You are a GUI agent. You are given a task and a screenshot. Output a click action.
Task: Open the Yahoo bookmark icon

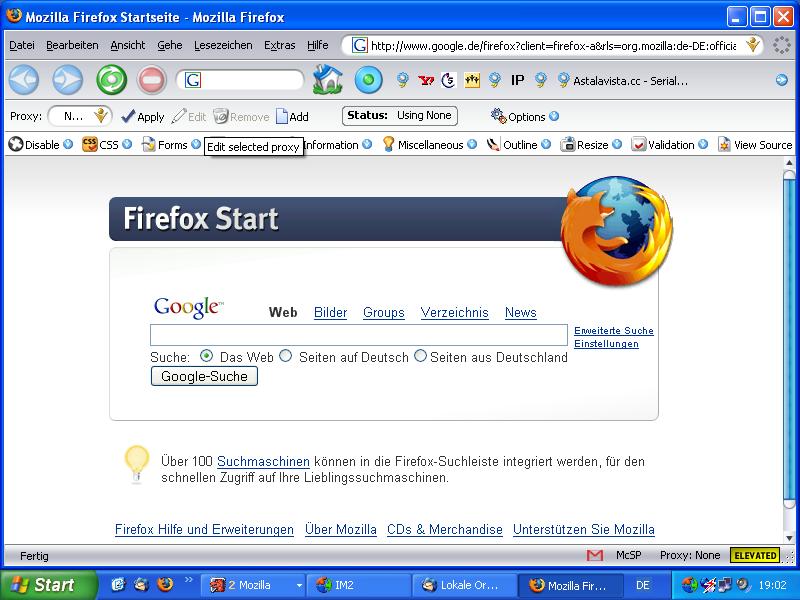click(426, 80)
